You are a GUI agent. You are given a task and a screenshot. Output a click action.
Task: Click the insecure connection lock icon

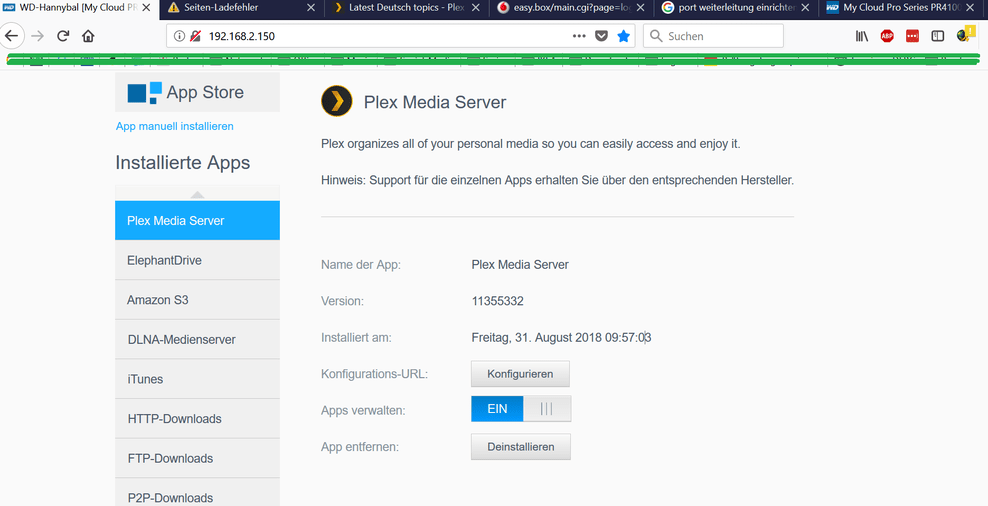click(x=195, y=36)
